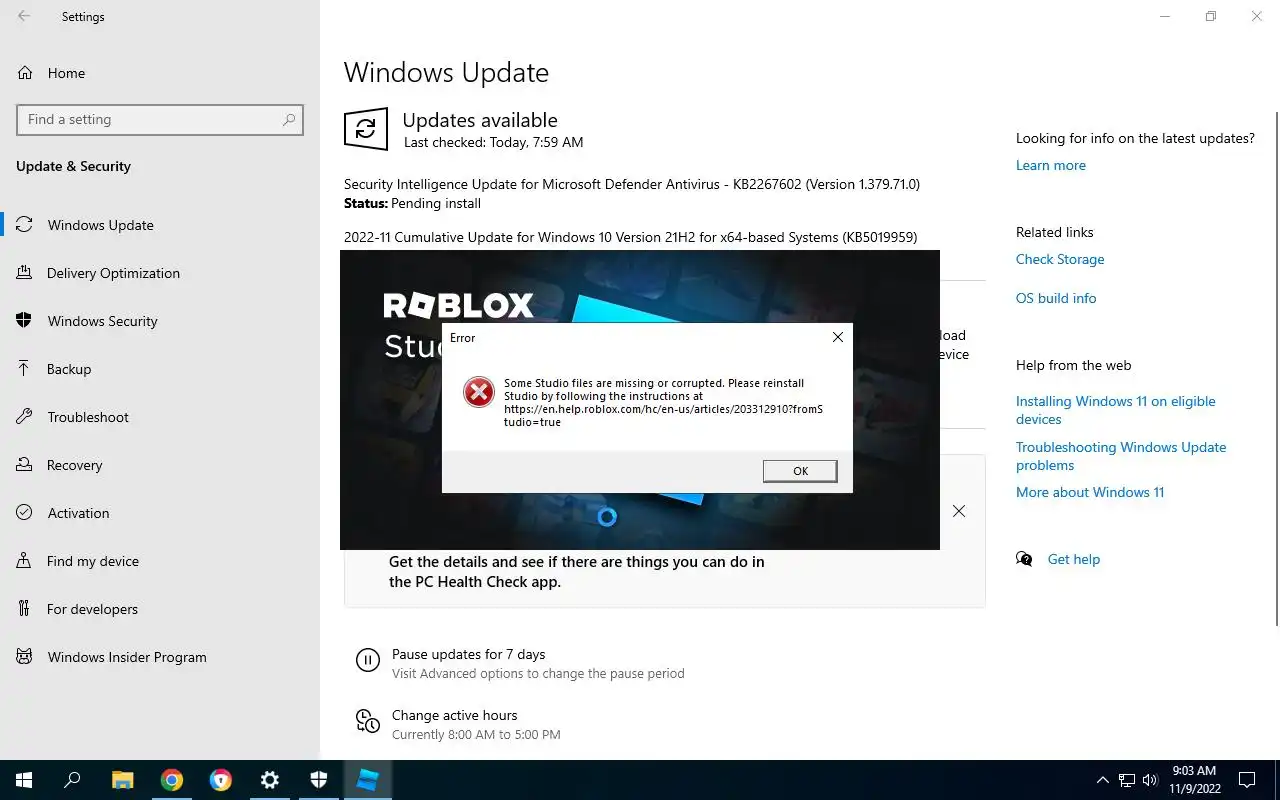Open the OS build info link
Viewport: 1280px width, 800px height.
tap(1056, 298)
